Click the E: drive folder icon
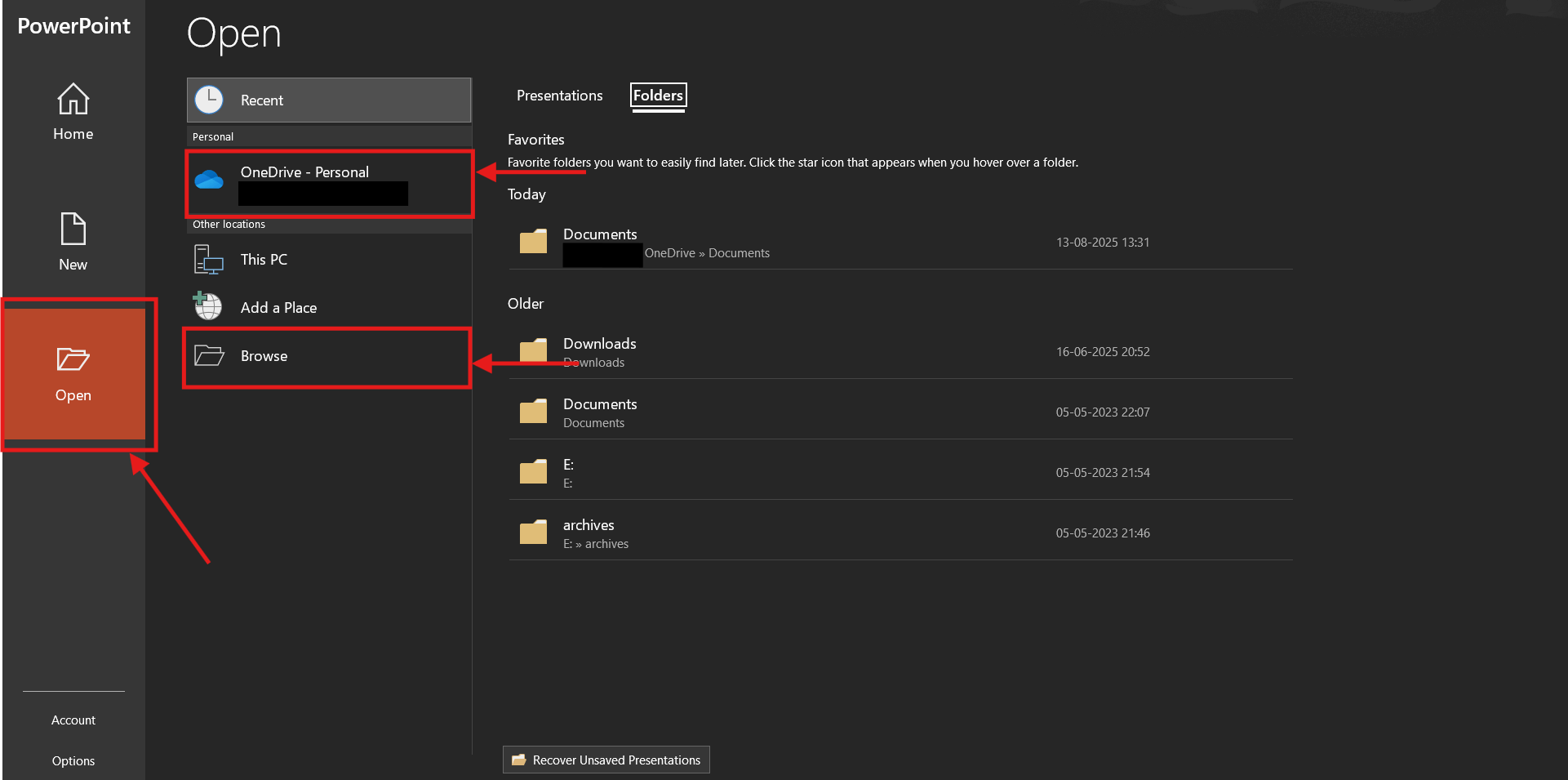Screen dimensions: 1568x780 click(x=533, y=471)
